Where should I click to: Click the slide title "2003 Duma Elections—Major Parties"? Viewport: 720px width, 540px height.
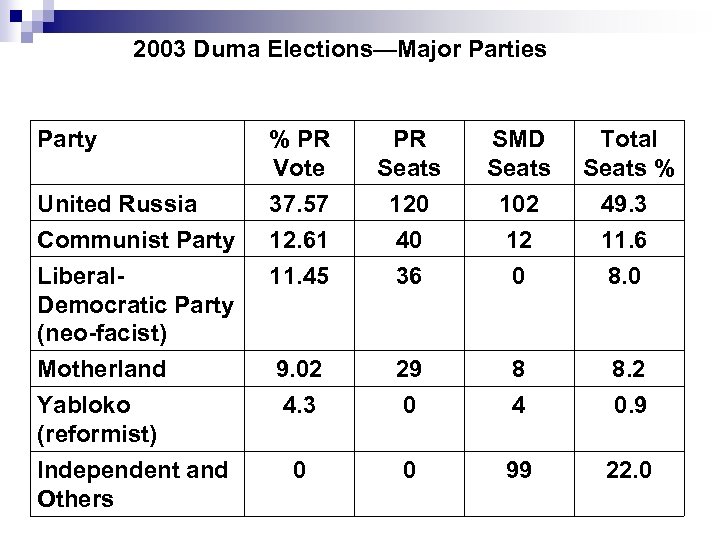[339, 49]
